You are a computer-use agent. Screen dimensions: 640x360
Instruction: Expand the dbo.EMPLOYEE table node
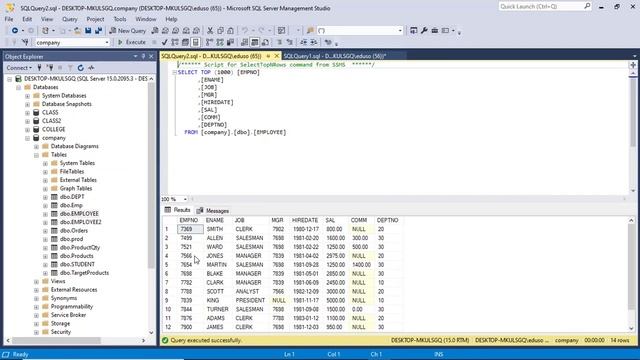pos(45,214)
